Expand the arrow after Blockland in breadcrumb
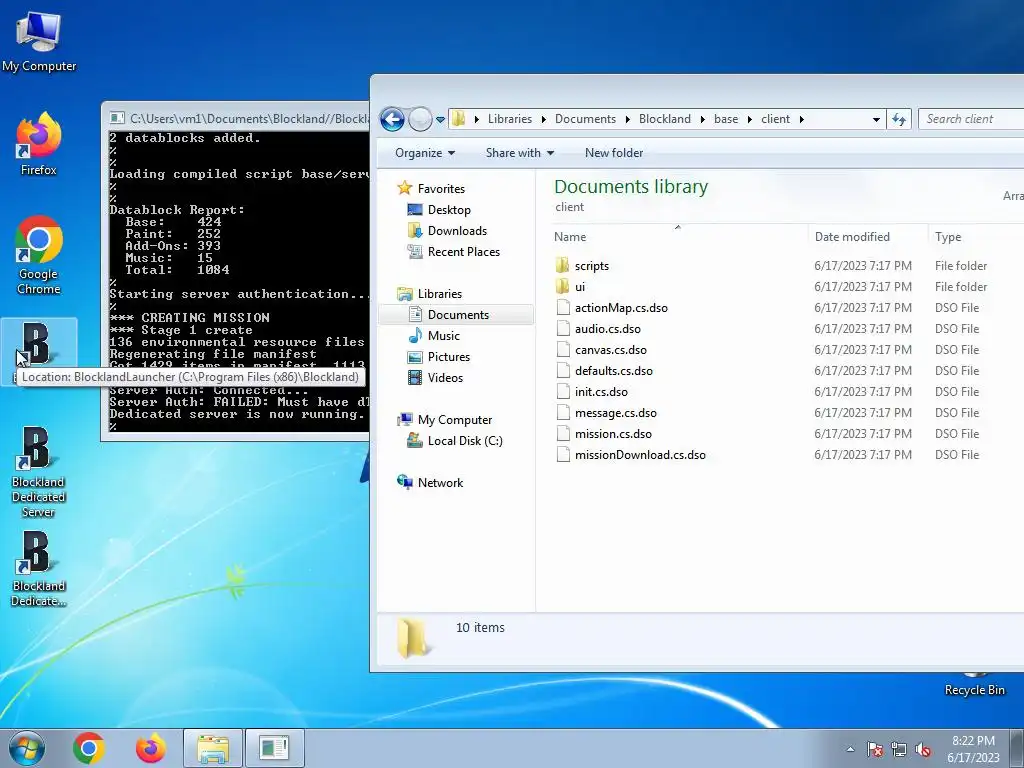1024x768 pixels. click(x=703, y=120)
